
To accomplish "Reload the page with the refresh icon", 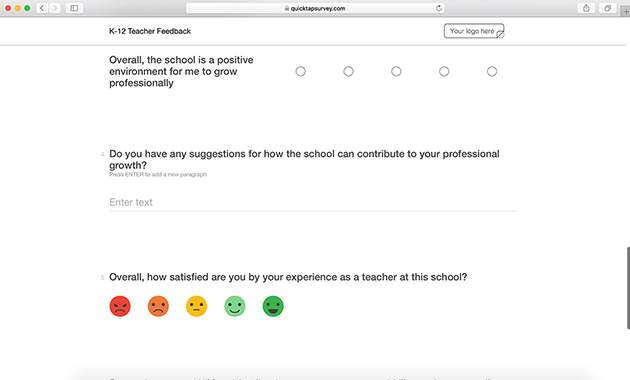I will pos(439,8).
